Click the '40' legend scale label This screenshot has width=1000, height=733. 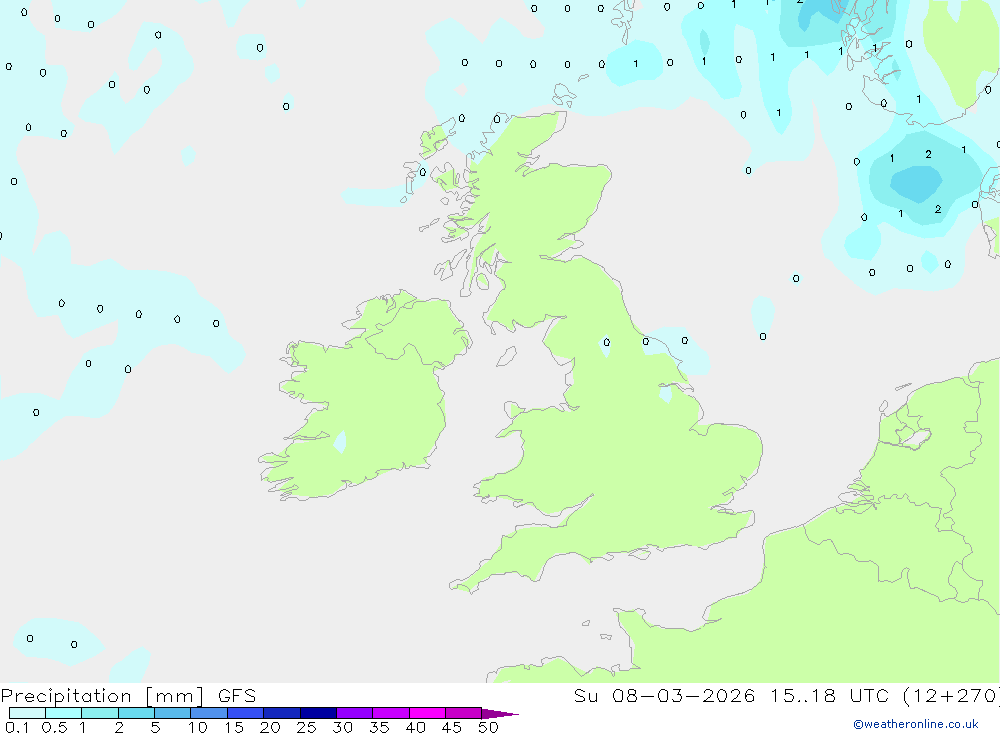415,727
